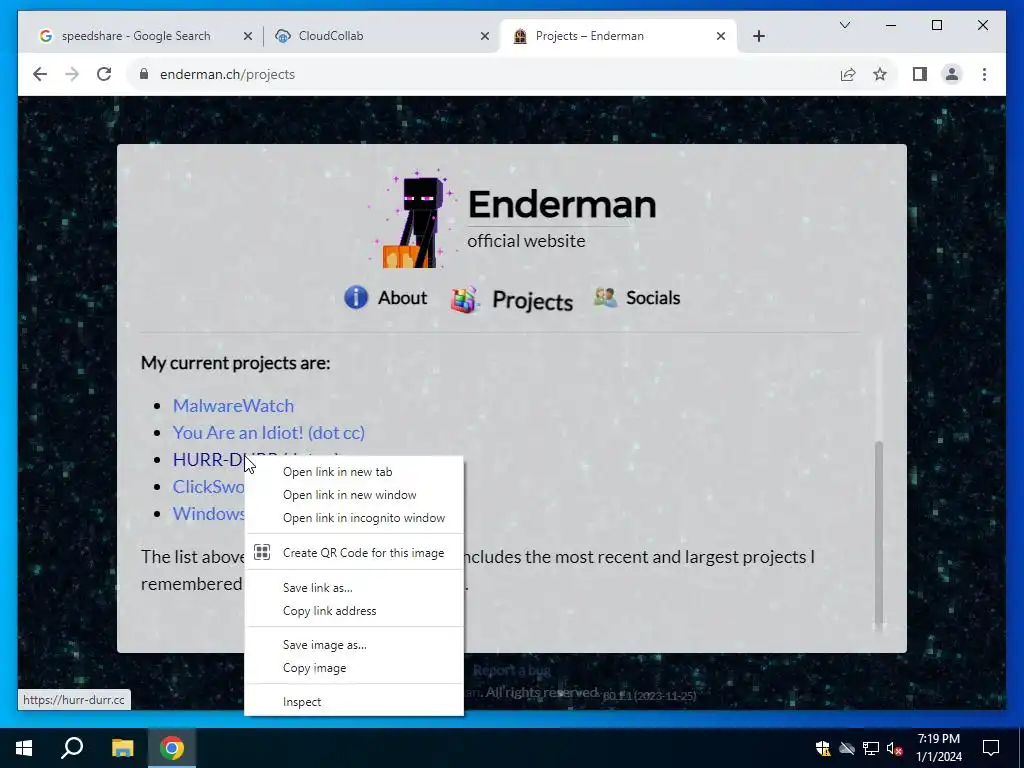Close the Projects – Enderman tab
The image size is (1024, 768).
pyautogui.click(x=720, y=36)
